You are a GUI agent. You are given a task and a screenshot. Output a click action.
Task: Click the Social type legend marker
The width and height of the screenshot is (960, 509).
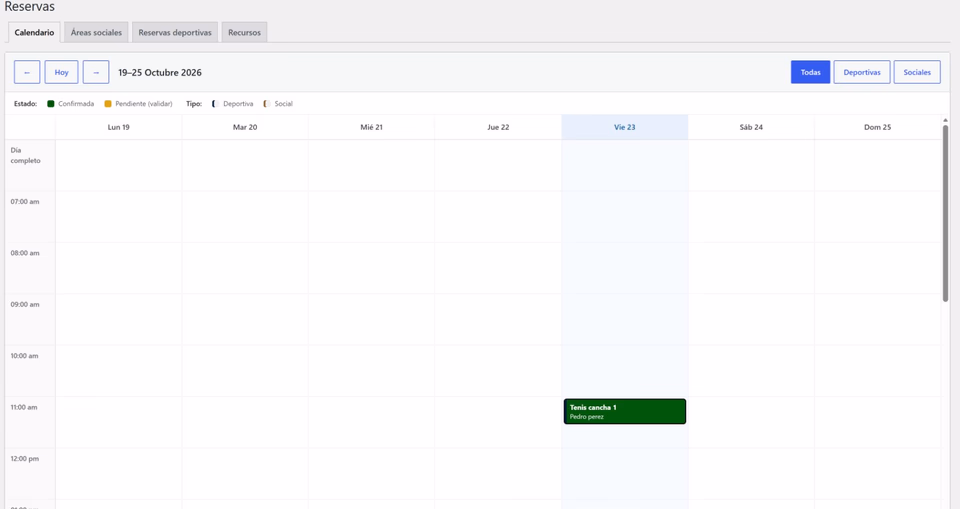coord(267,104)
